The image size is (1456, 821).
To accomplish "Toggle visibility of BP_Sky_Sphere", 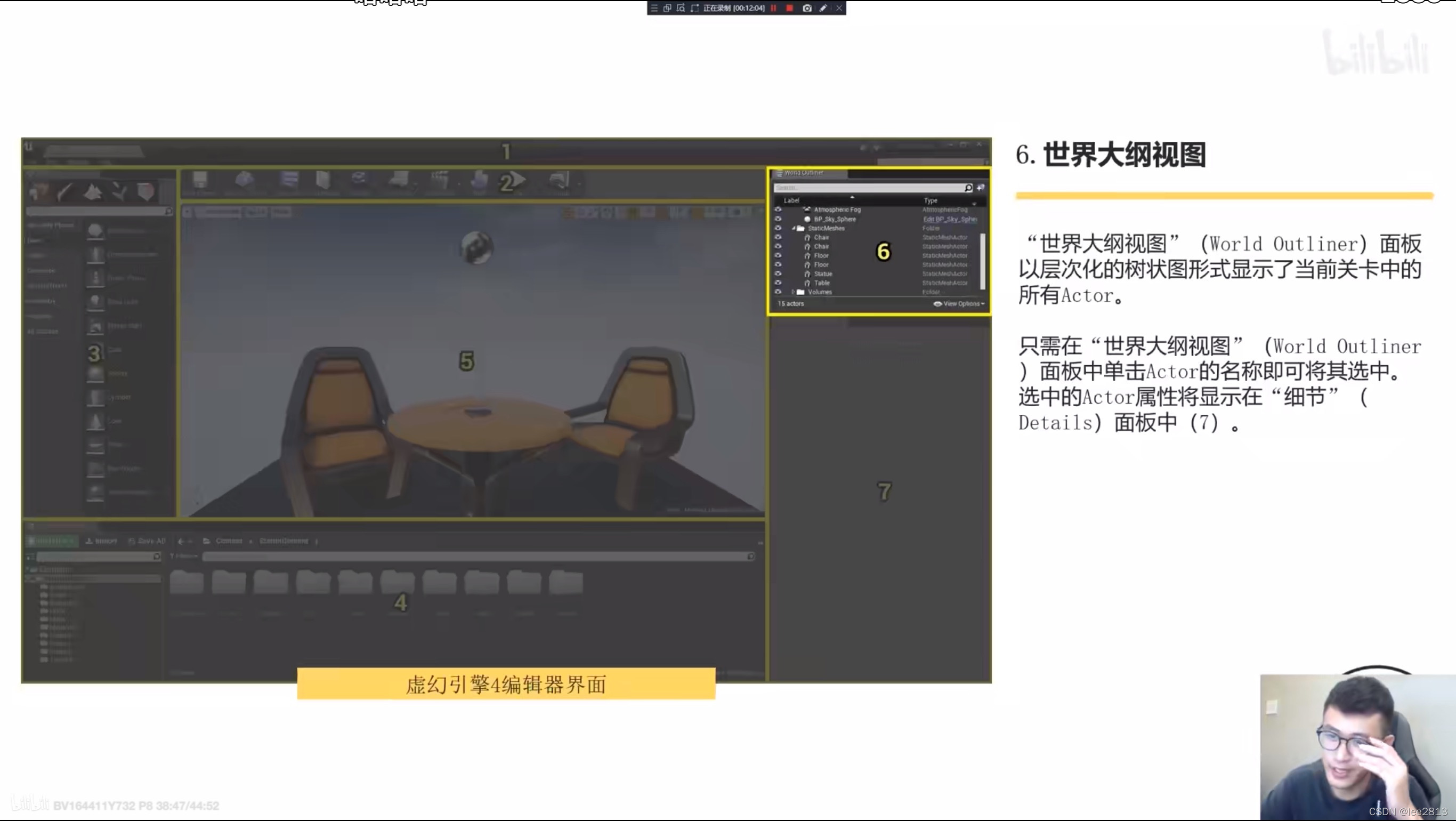I will click(778, 219).
